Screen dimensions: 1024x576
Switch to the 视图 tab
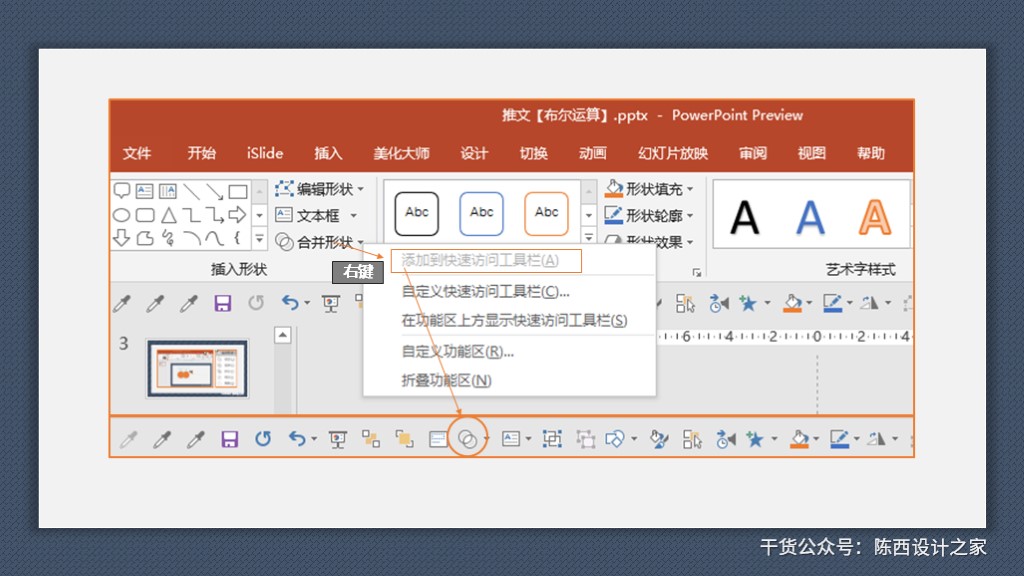(x=811, y=153)
